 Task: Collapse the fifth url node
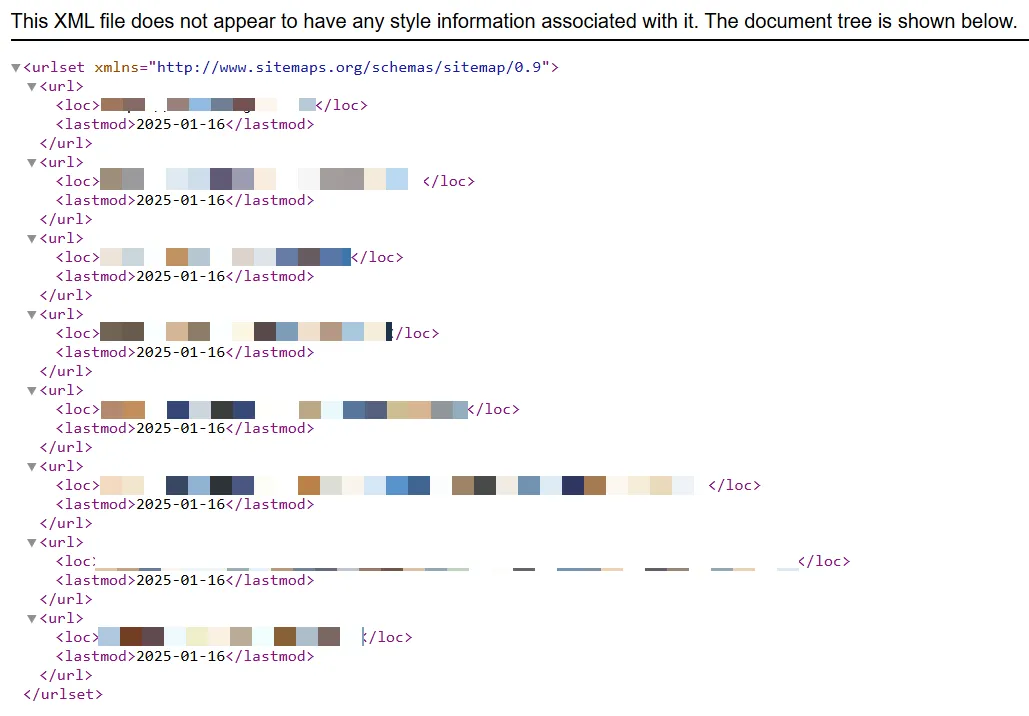32,391
